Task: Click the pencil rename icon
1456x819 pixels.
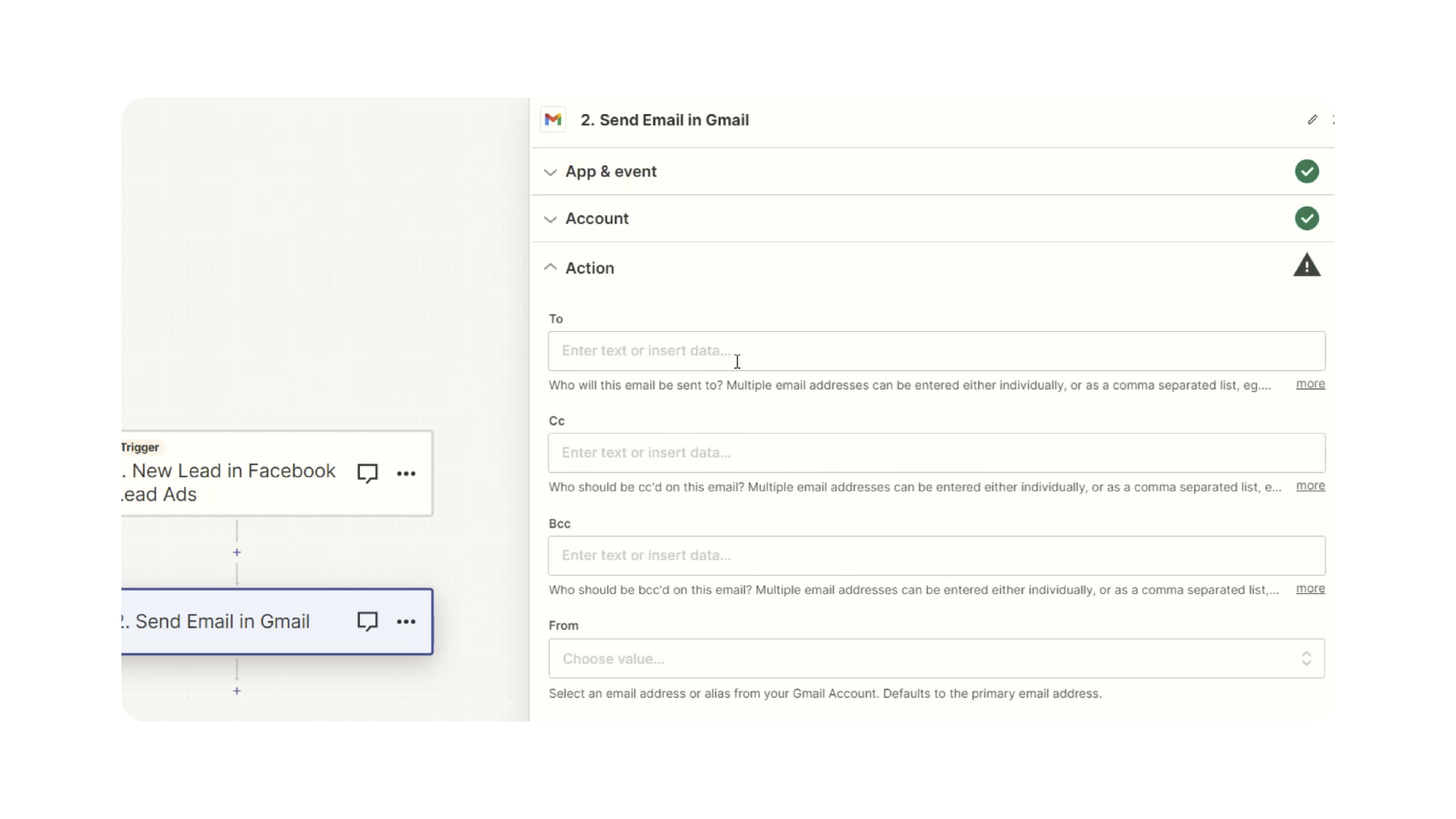Action: (1312, 120)
